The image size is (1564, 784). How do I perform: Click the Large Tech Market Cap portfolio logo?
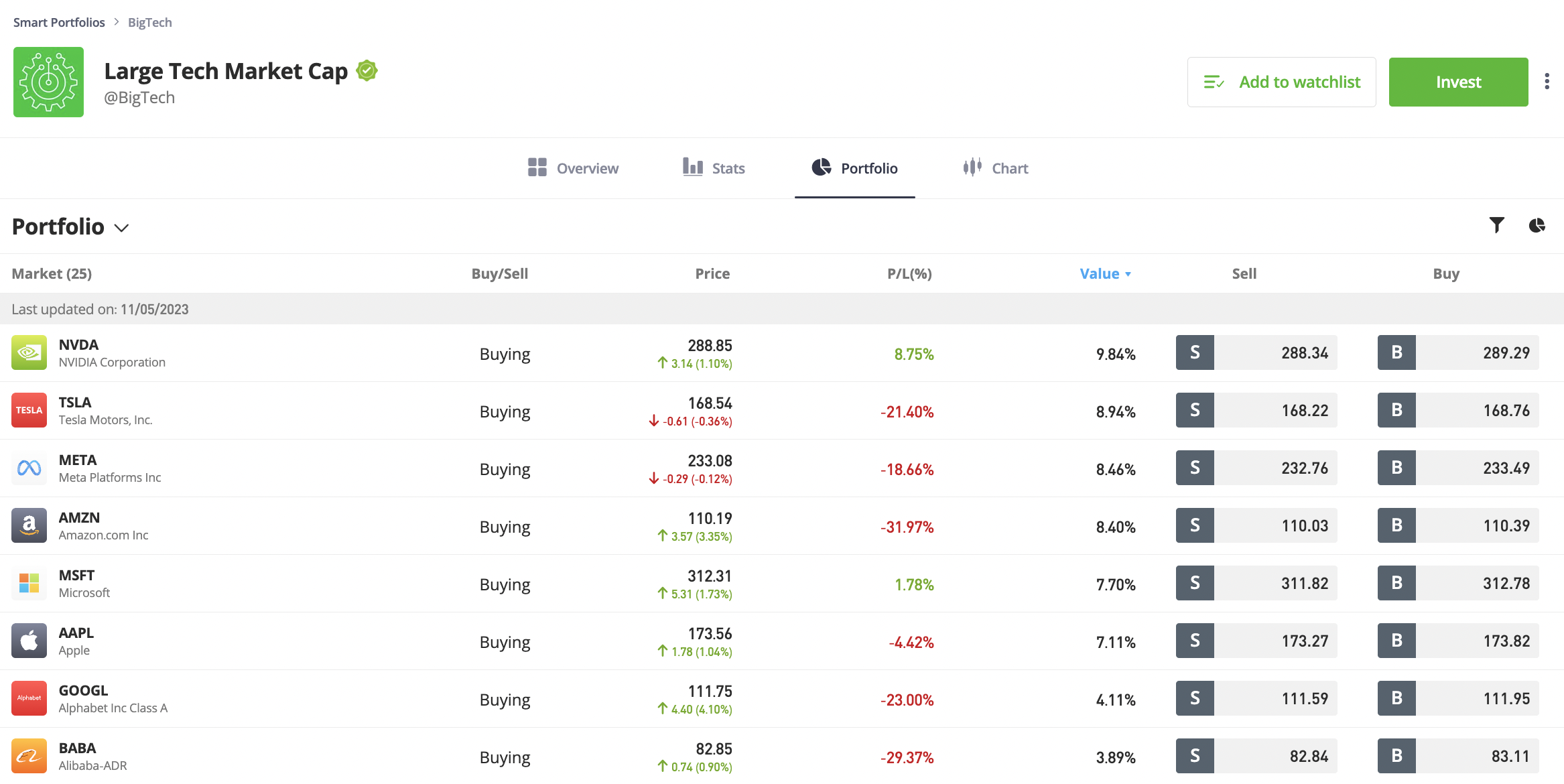[48, 82]
